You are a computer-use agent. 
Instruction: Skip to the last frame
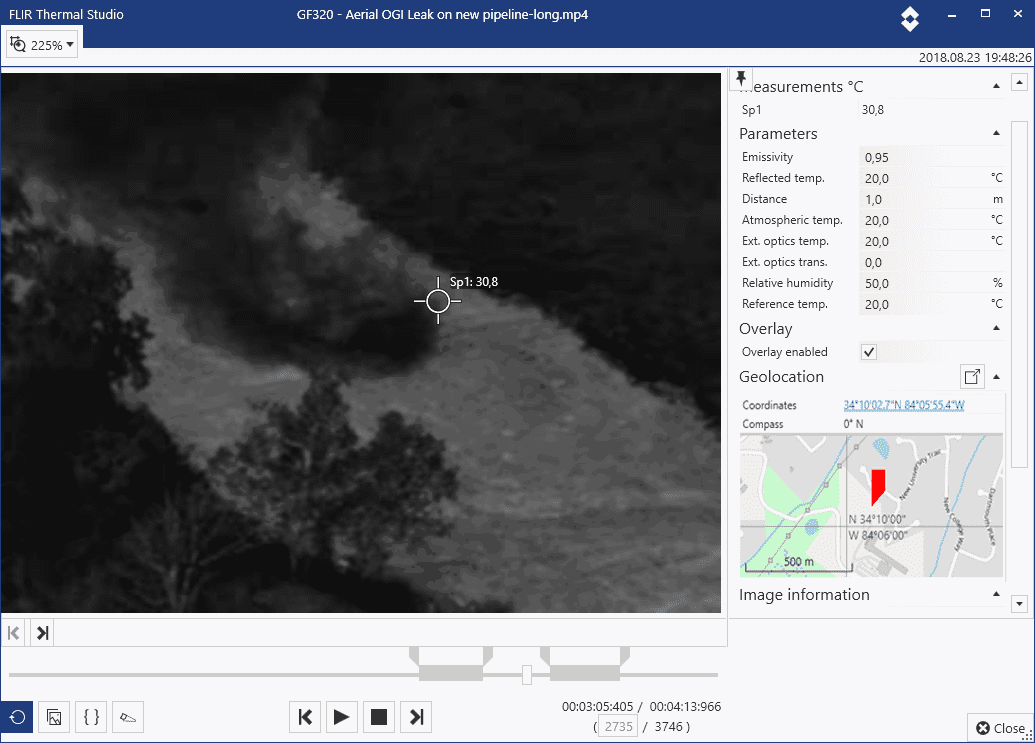417,716
